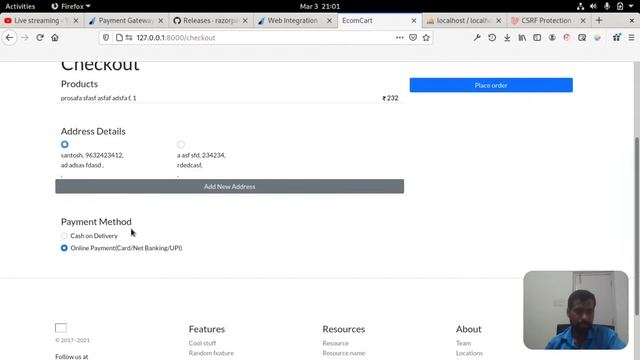Open the page actions three-dot menu

click(400, 38)
